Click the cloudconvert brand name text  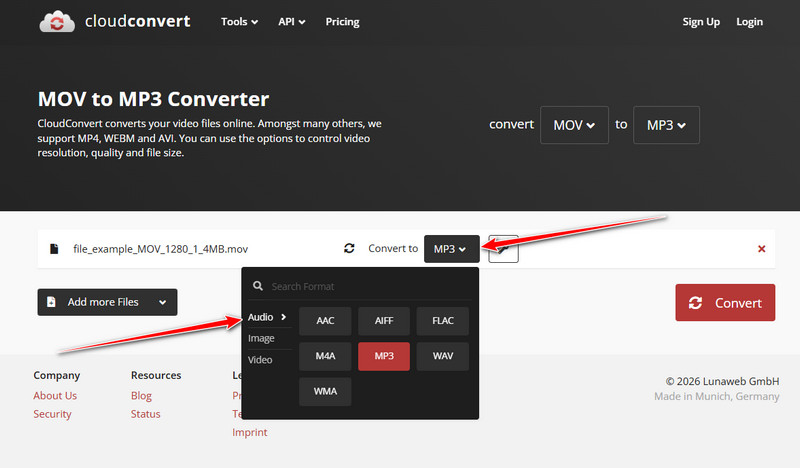(138, 21)
